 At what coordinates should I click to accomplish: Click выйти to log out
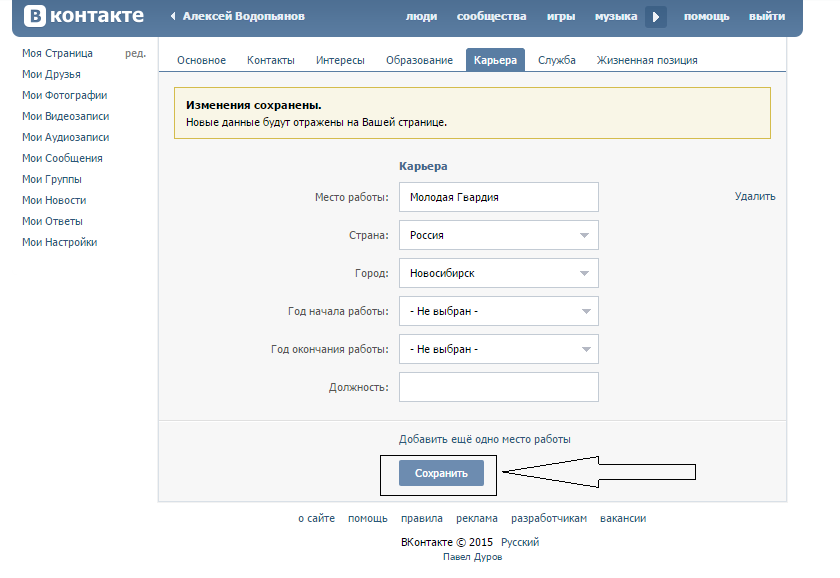tap(767, 17)
